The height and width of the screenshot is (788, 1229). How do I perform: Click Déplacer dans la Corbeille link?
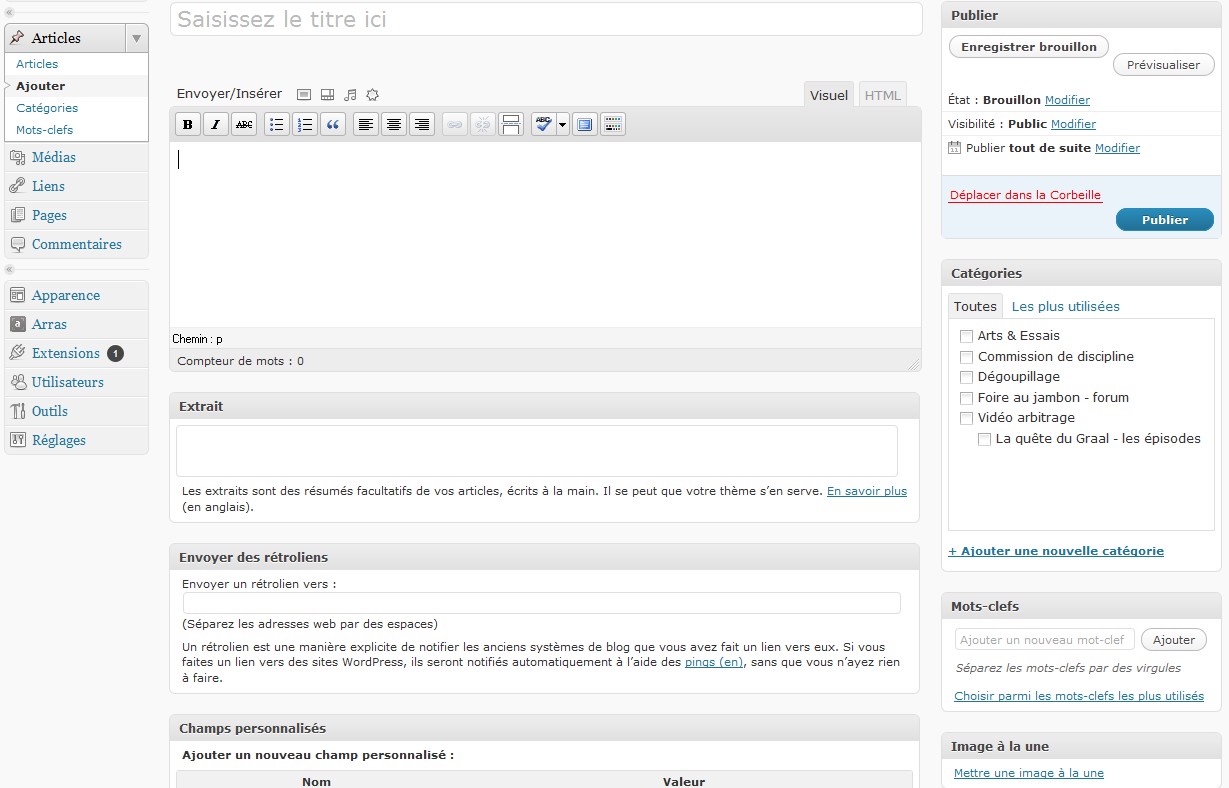1025,195
